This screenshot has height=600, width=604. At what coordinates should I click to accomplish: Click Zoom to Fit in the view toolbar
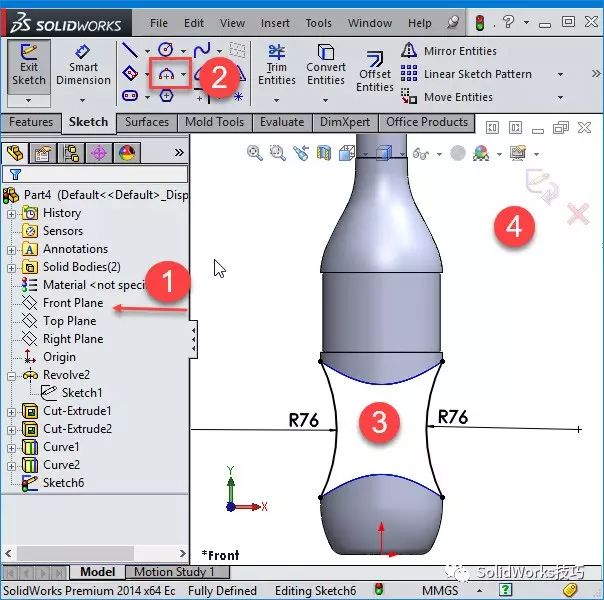[255, 153]
